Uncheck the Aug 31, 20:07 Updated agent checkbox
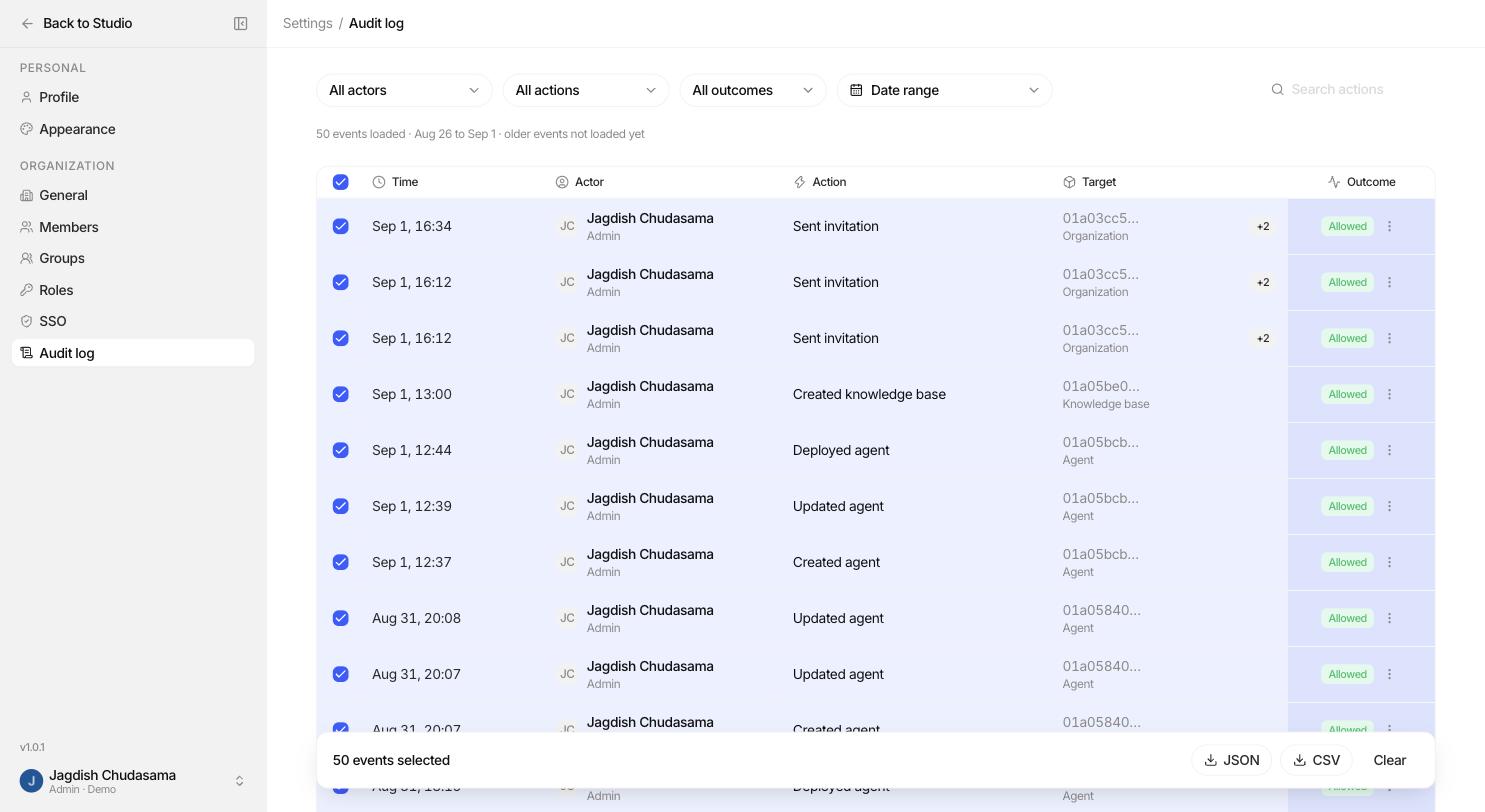This screenshot has height=812, width=1485. pyautogui.click(x=341, y=674)
